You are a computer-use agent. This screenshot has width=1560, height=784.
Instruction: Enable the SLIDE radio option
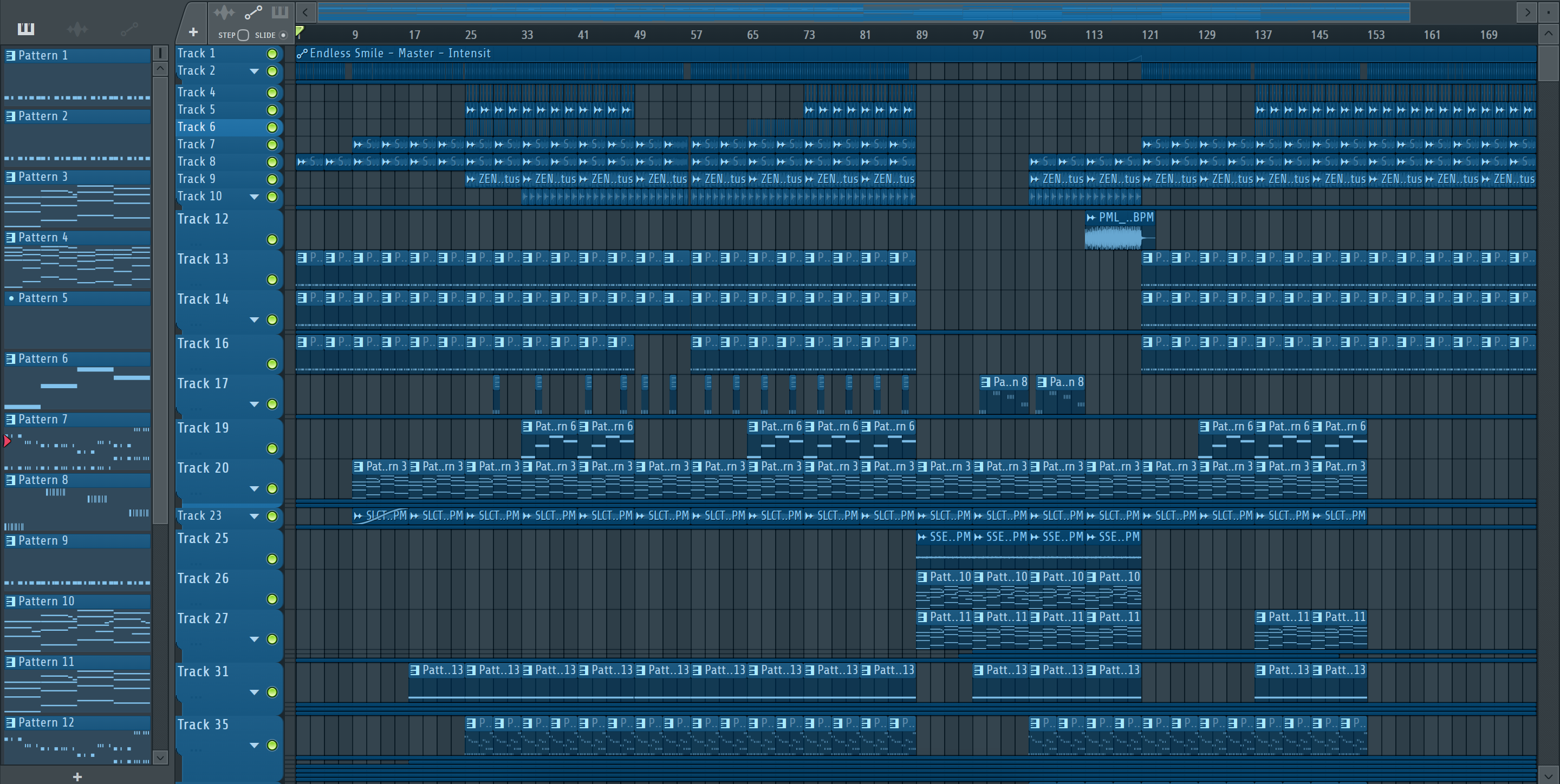[x=283, y=35]
